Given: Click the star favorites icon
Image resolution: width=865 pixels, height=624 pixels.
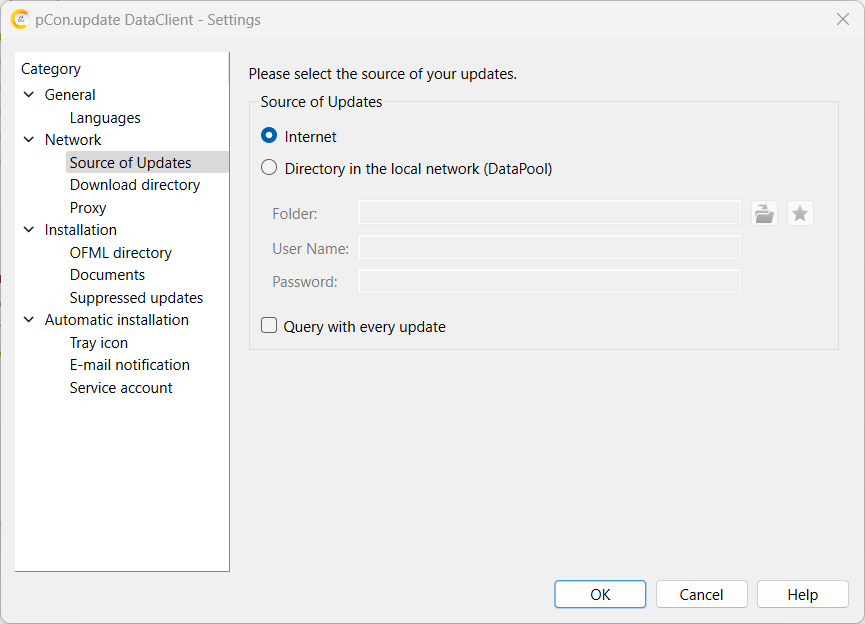Looking at the screenshot, I should (800, 214).
